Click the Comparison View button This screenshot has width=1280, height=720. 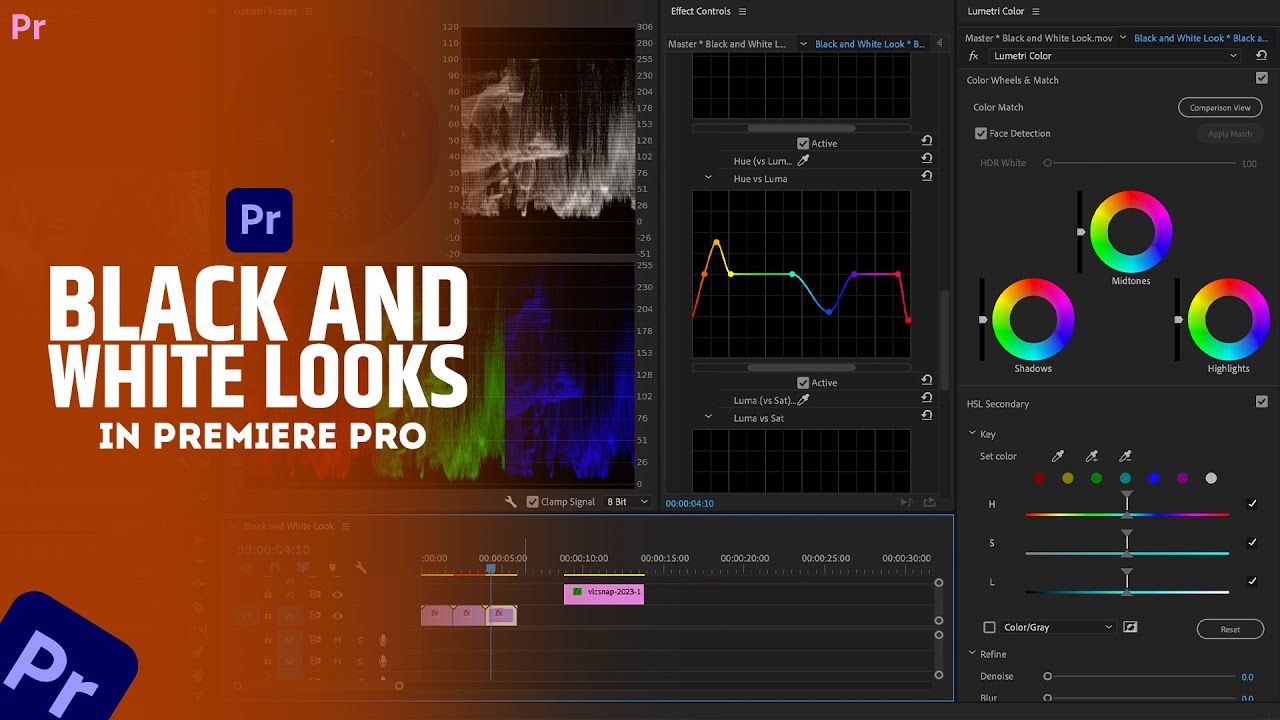pyautogui.click(x=1220, y=107)
